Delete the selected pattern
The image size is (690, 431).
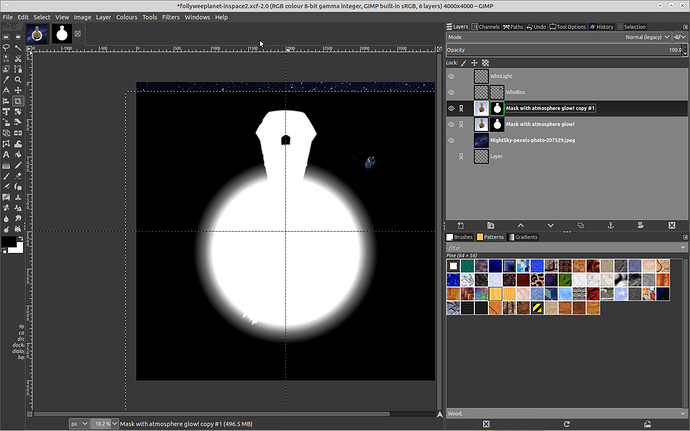click(486, 424)
